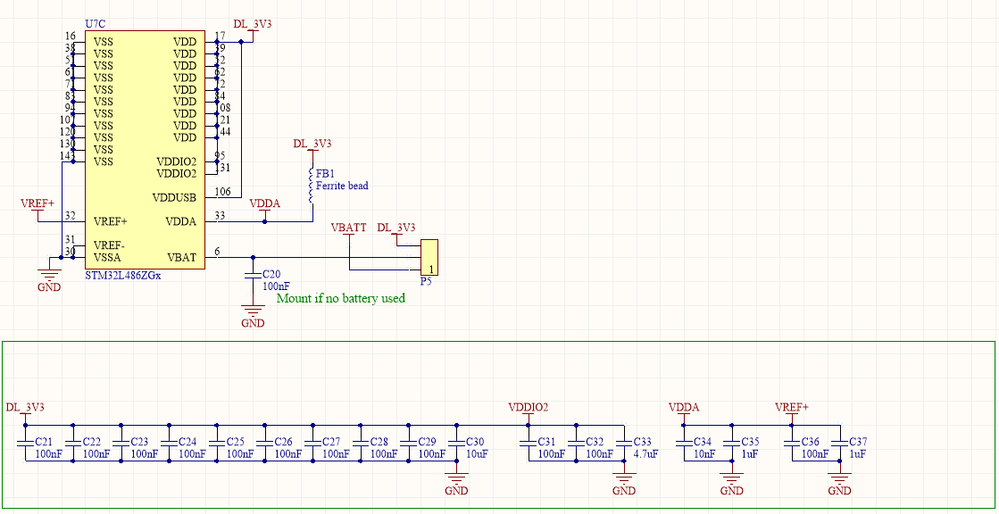This screenshot has height=514, width=999.
Task: Click the C34 10nF value
Action: tap(705, 454)
